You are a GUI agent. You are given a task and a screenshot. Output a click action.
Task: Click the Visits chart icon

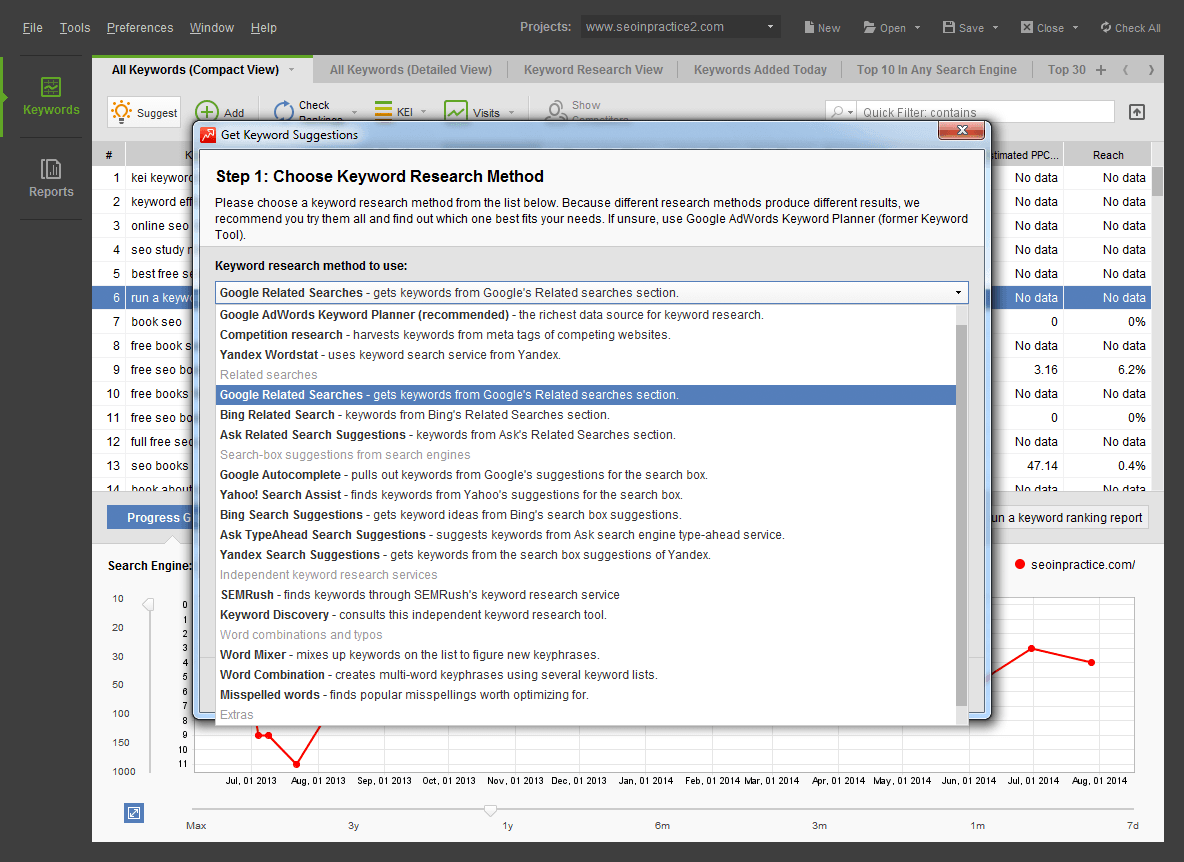(x=456, y=112)
